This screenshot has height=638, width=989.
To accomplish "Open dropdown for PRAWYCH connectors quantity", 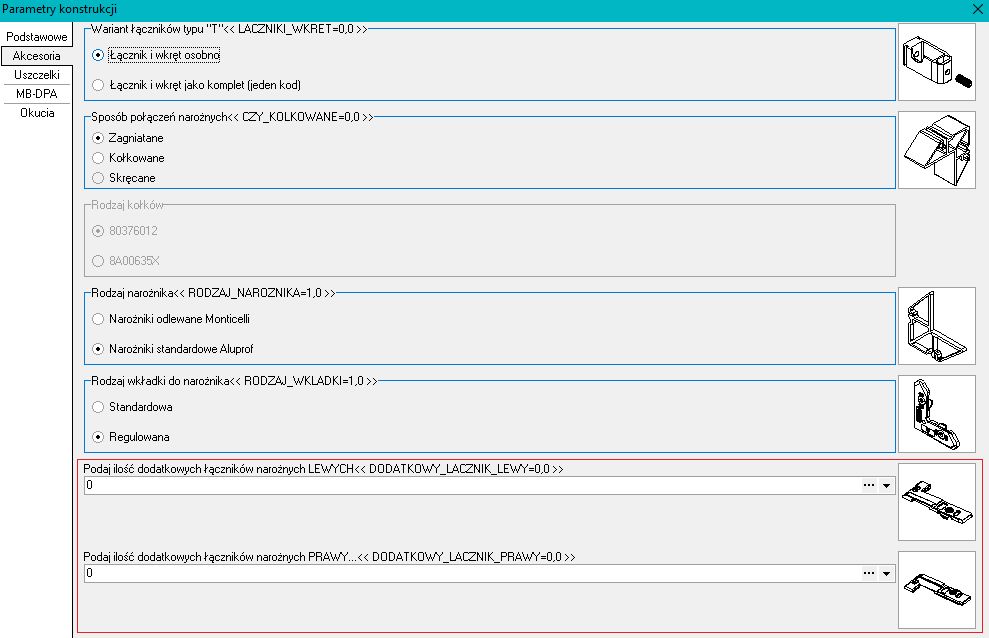I will [x=886, y=574].
